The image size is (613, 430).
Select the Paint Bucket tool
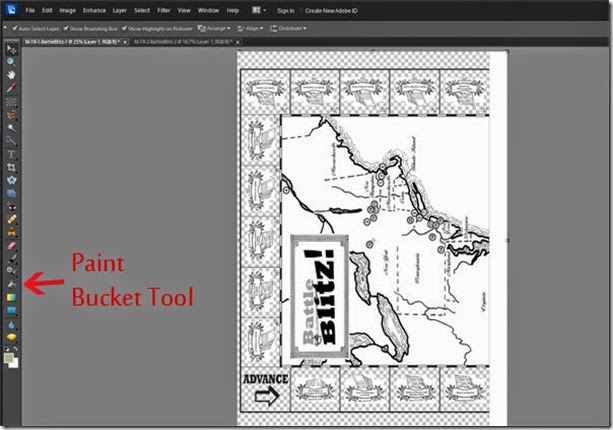coord(11,284)
